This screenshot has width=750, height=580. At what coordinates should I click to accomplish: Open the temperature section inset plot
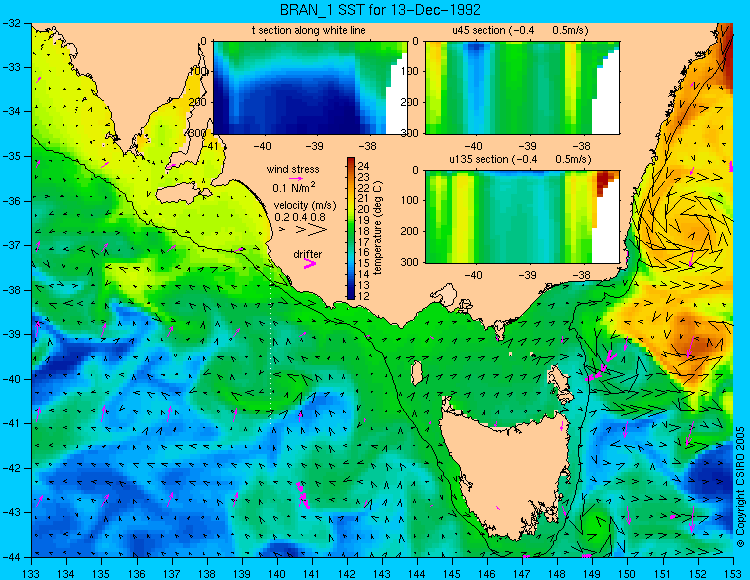pyautogui.click(x=310, y=88)
